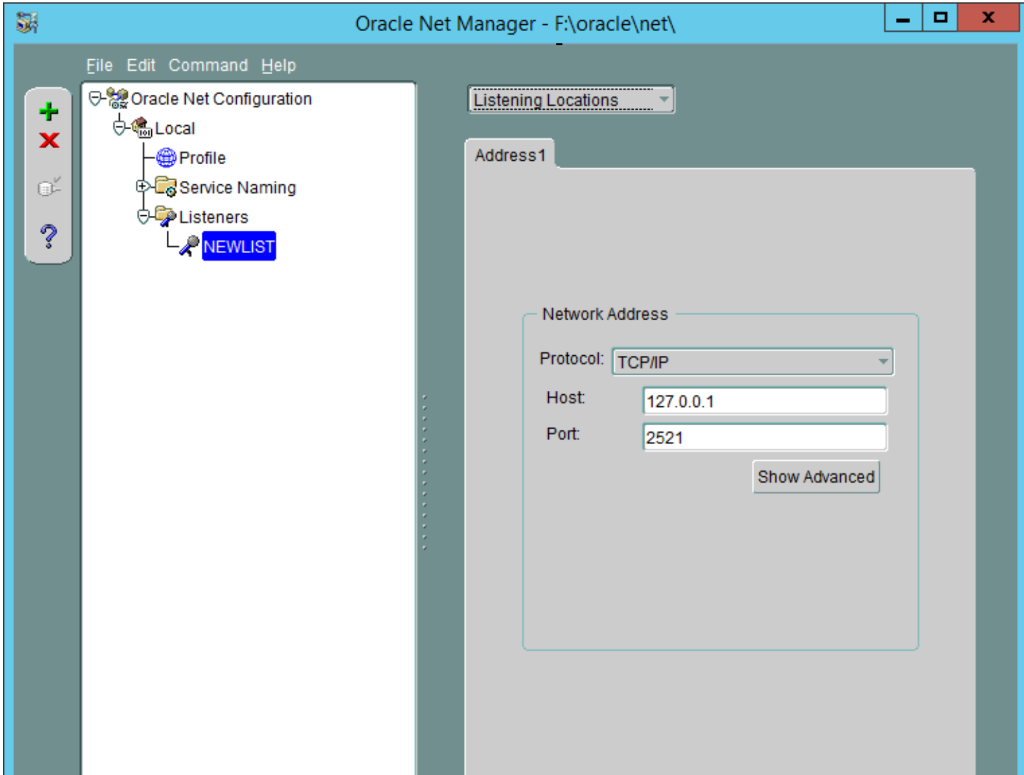Delete selected listener with red X icon
Screen dimensions: 1024x775
pos(48,140)
